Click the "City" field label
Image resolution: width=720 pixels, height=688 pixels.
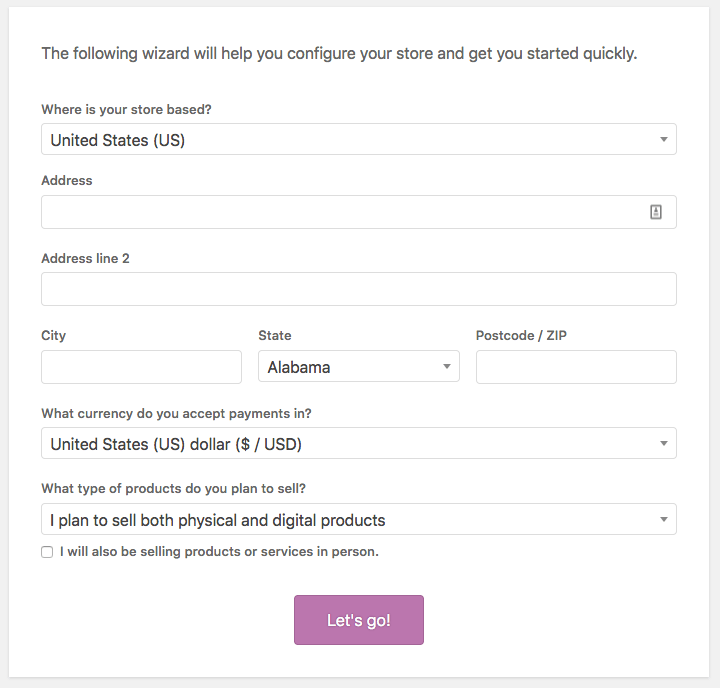click(x=54, y=336)
